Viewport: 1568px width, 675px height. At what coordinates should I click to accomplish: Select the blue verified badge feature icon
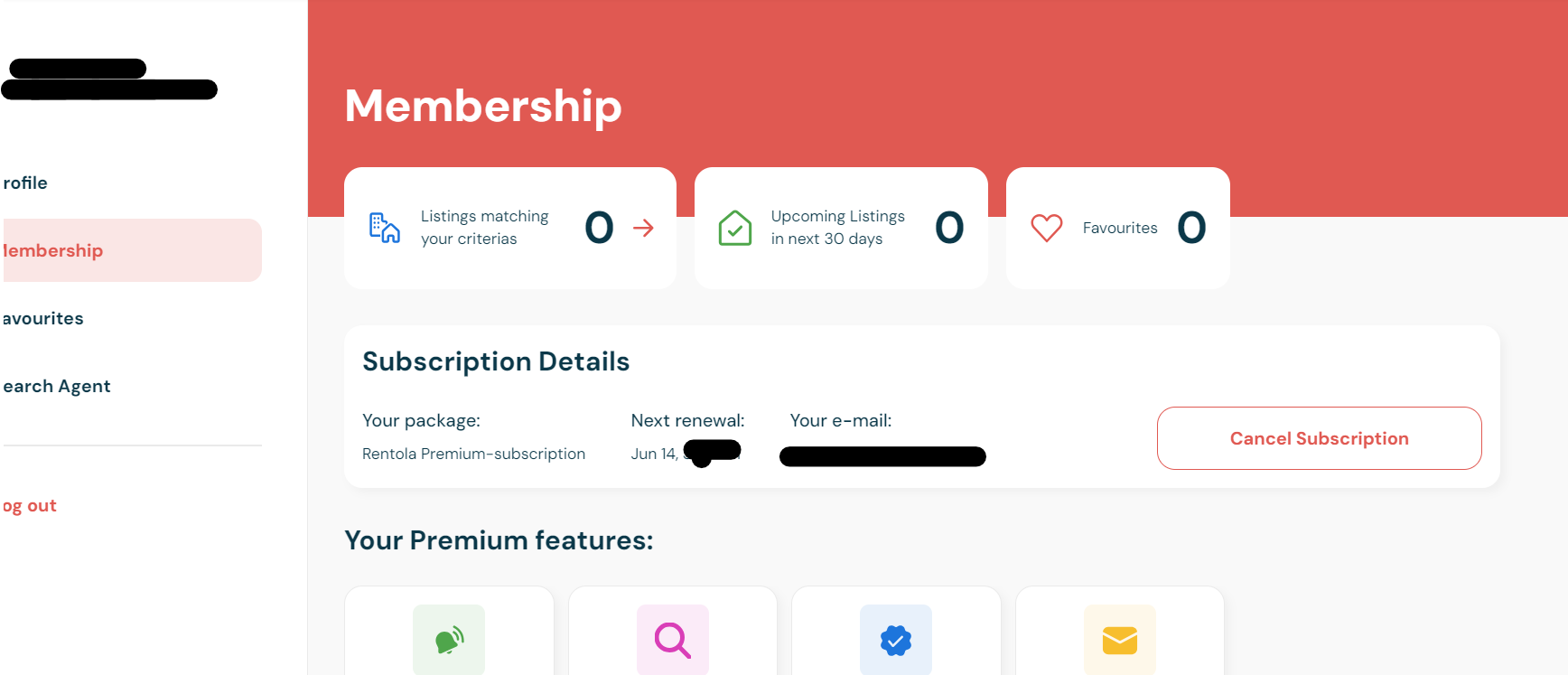896,640
